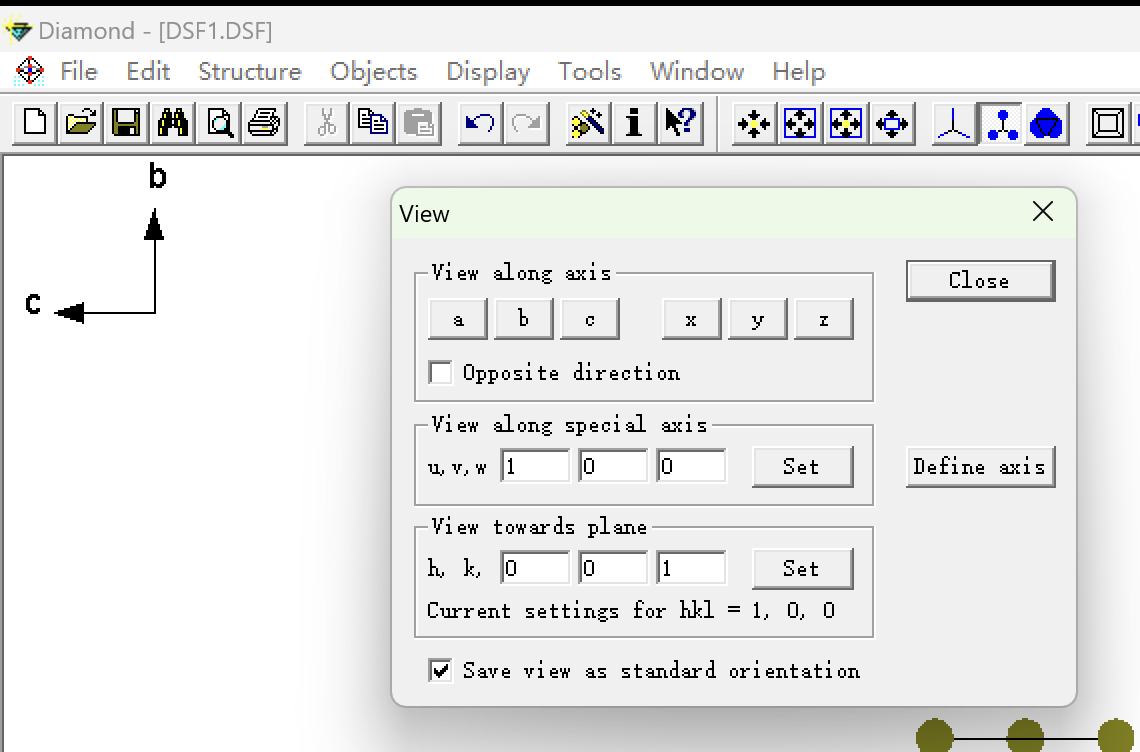This screenshot has height=752, width=1140.
Task: Click the last hkl field containing 1
Action: pyautogui.click(x=691, y=569)
